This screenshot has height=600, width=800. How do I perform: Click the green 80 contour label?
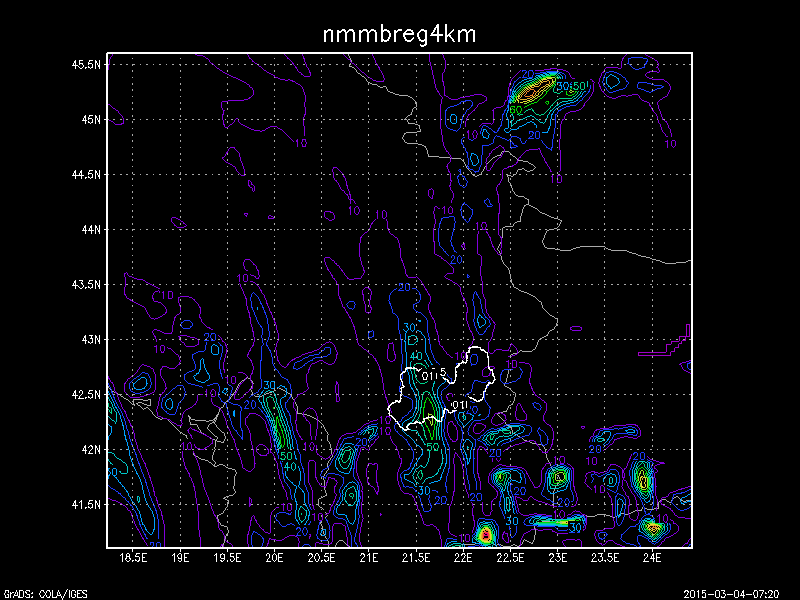click(x=516, y=110)
